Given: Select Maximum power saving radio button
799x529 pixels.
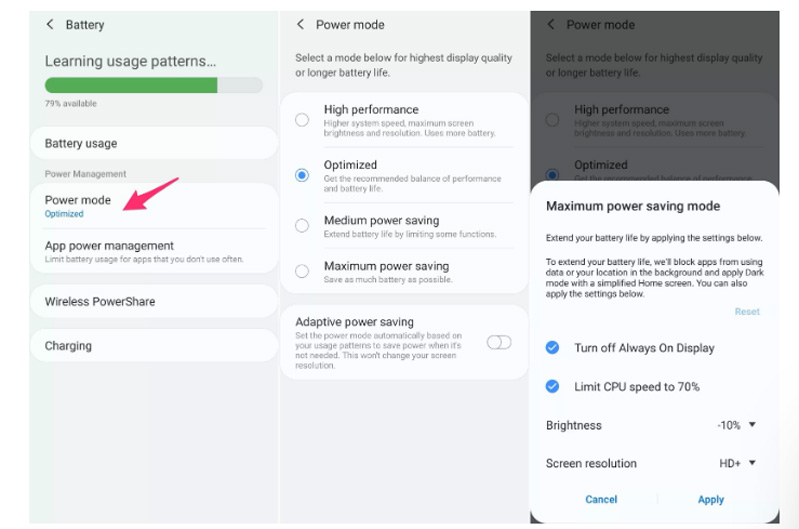Looking at the screenshot, I should tap(302, 271).
